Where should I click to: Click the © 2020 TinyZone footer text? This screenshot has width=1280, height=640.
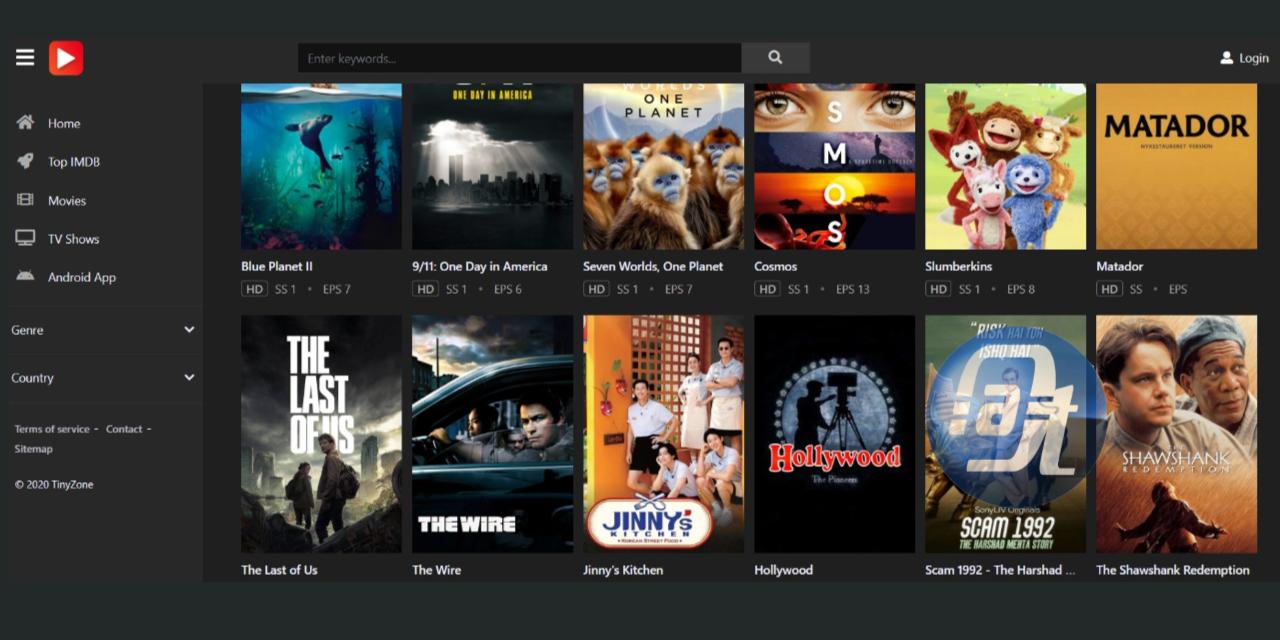tap(54, 485)
